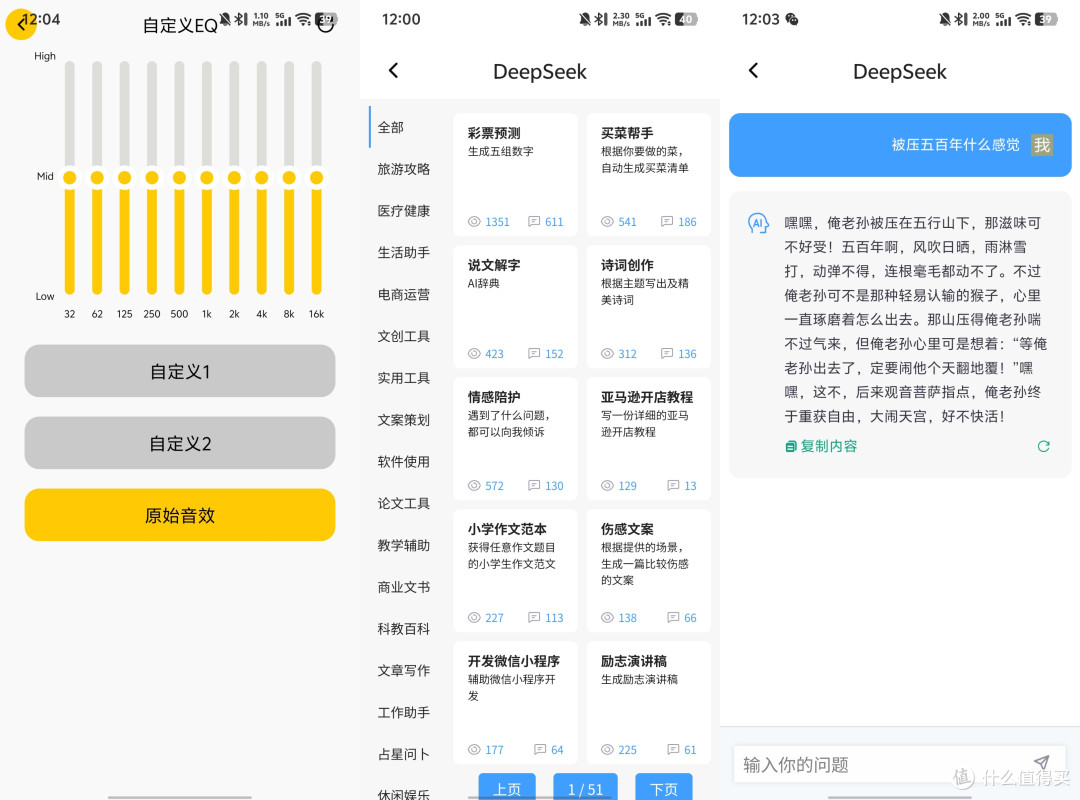Copy the reply with 复制内容
The image size is (1080, 800).
821,447
